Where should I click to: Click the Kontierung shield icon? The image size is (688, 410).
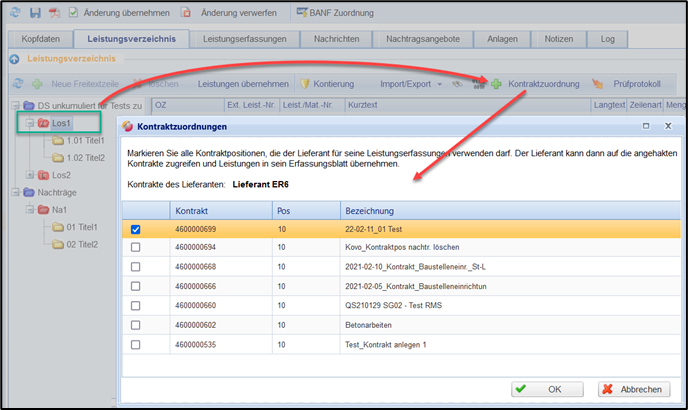click(305, 84)
